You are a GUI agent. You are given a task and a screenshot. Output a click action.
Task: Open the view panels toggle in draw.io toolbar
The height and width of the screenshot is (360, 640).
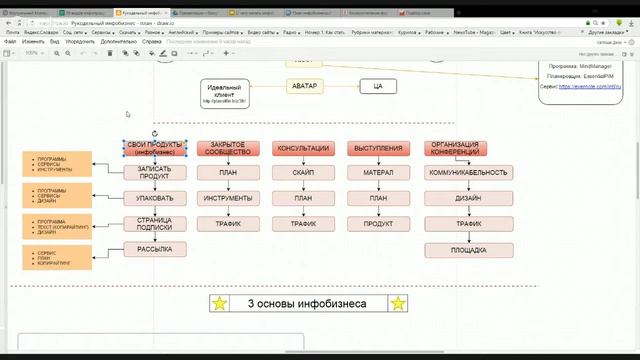8,53
